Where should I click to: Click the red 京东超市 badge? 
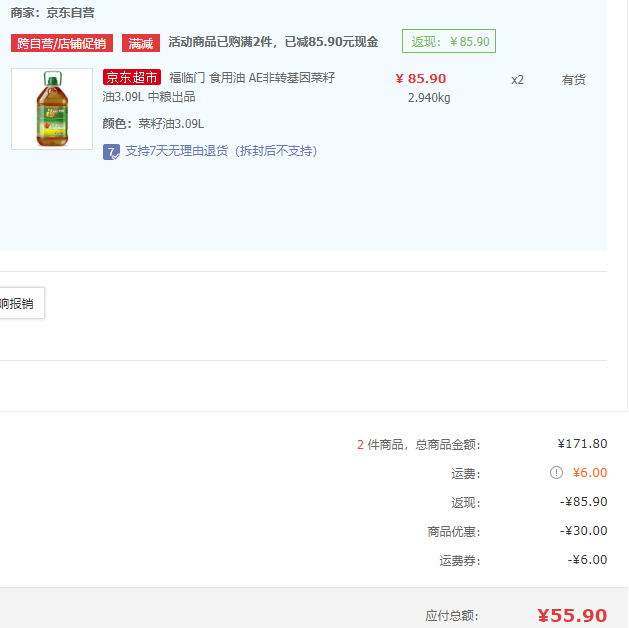point(132,78)
